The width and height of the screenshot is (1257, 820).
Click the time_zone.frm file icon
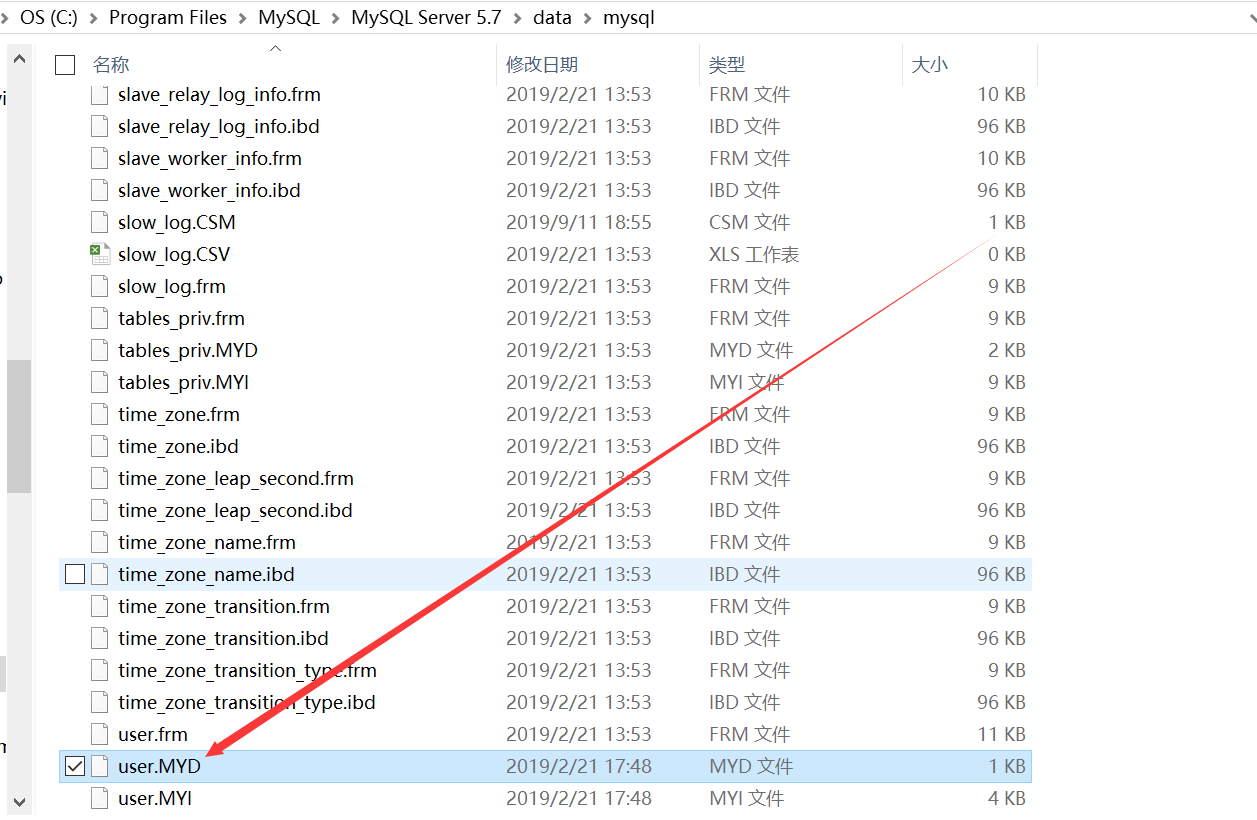[99, 415]
